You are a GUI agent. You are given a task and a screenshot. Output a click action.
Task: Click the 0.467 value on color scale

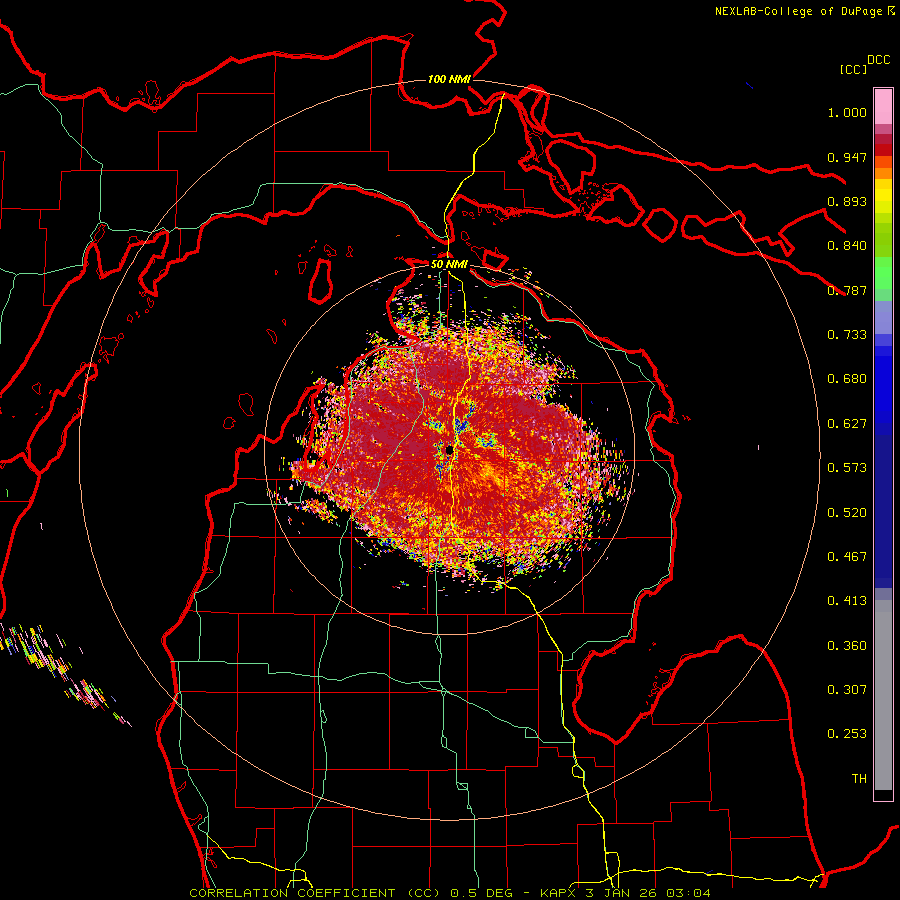[847, 557]
